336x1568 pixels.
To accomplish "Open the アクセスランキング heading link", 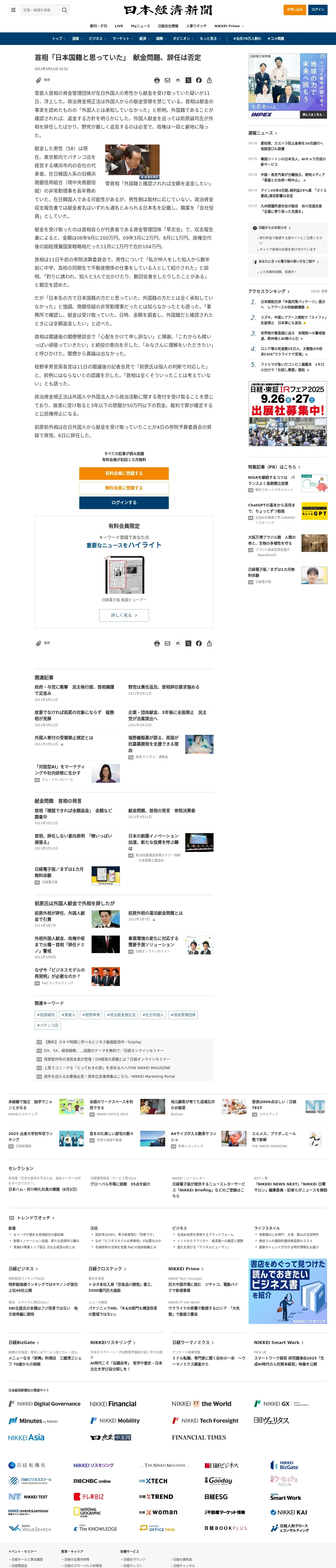I will click(x=268, y=292).
